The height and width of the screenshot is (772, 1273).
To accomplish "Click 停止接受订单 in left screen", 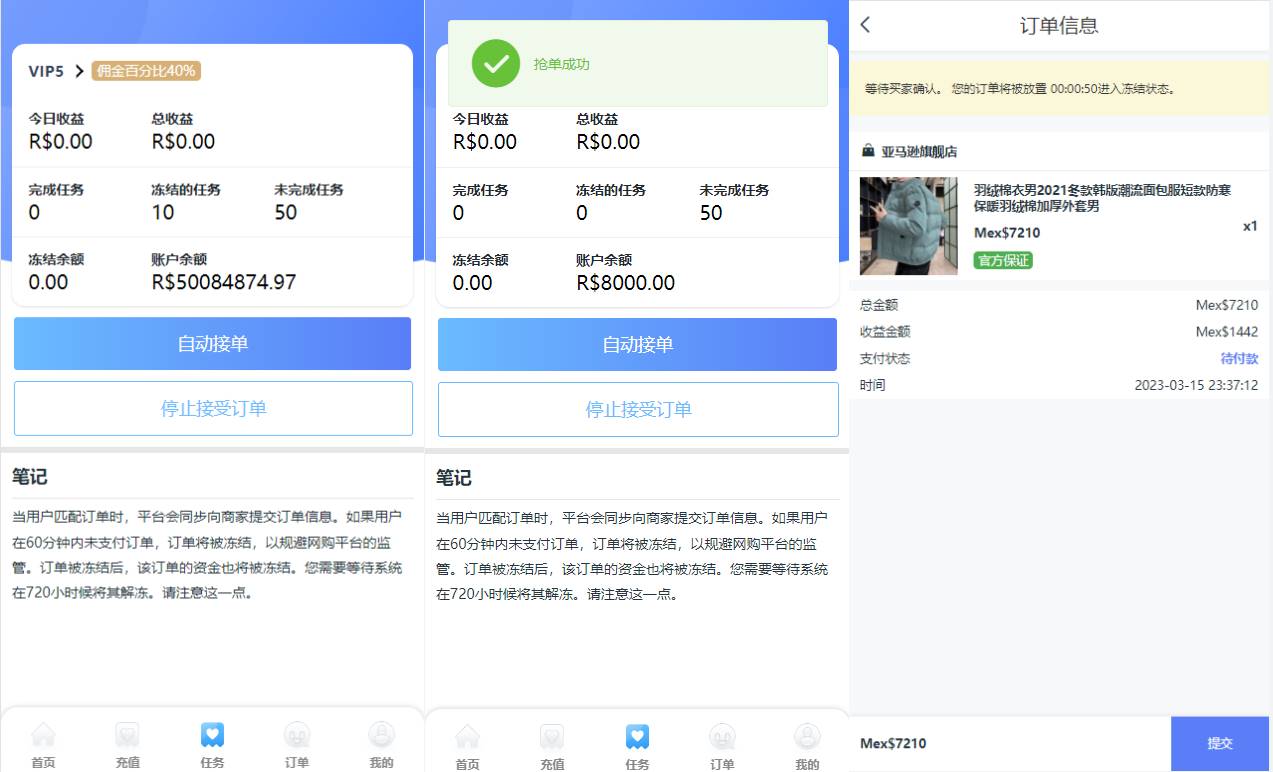I will (x=213, y=408).
